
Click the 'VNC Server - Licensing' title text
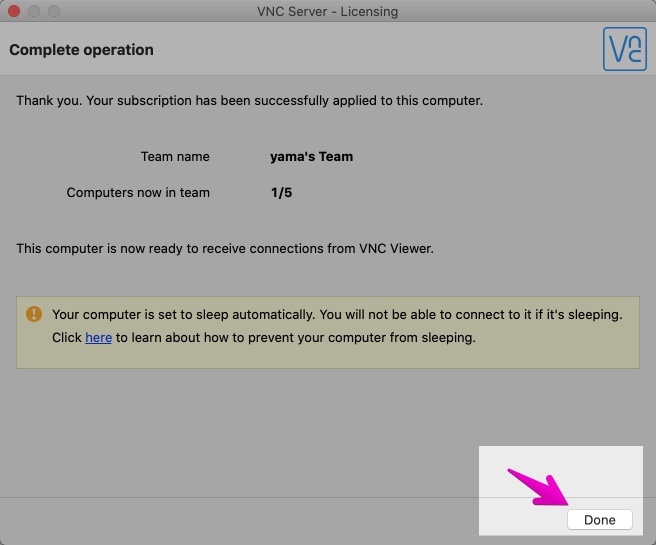[327, 11]
